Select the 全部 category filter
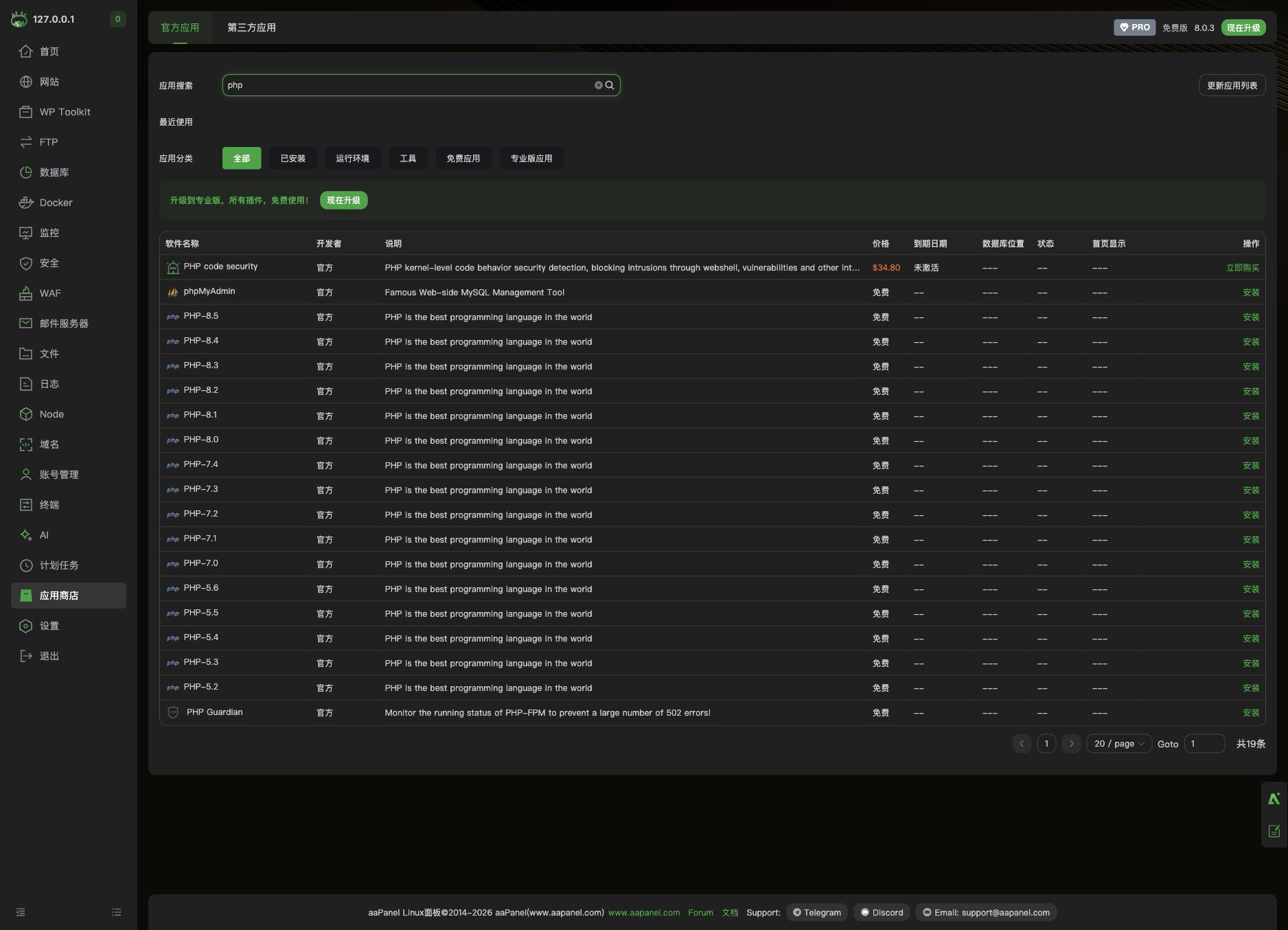This screenshot has width=1288, height=930. point(242,159)
